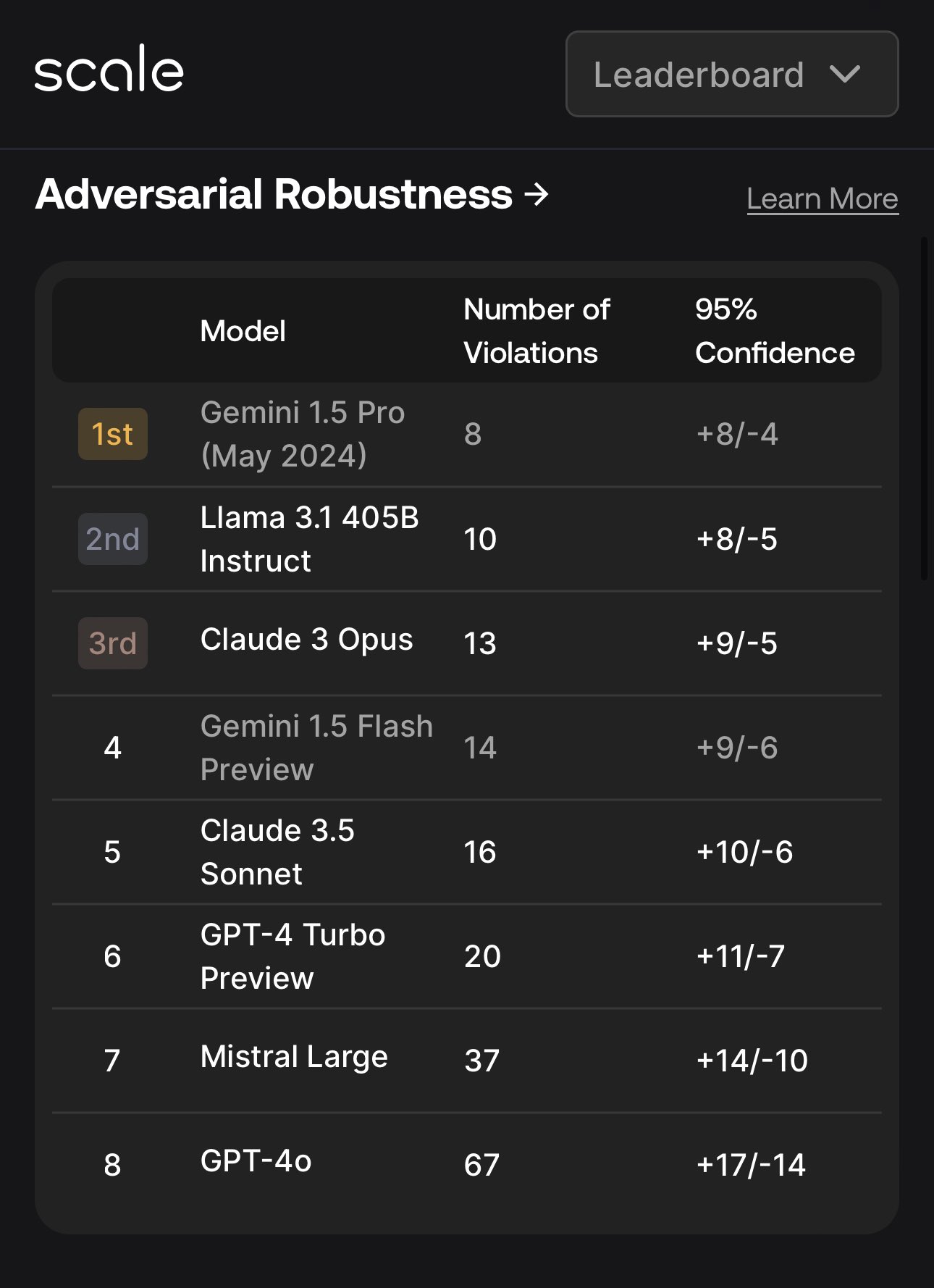
Task: Click the vertical scrollbar on right edge
Action: (924, 409)
